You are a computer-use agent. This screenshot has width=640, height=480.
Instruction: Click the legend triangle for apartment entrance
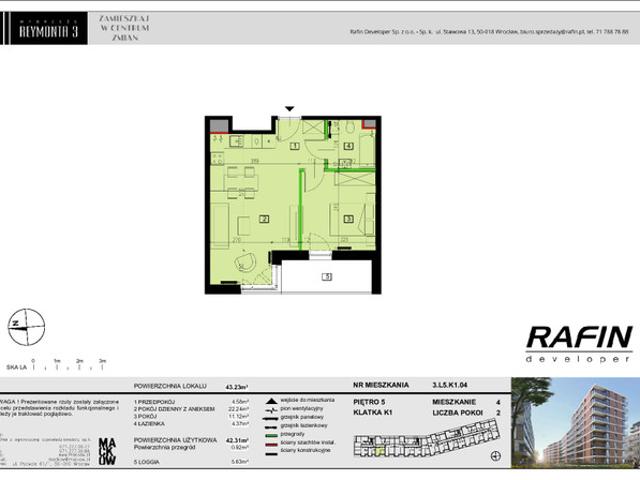coord(271,401)
